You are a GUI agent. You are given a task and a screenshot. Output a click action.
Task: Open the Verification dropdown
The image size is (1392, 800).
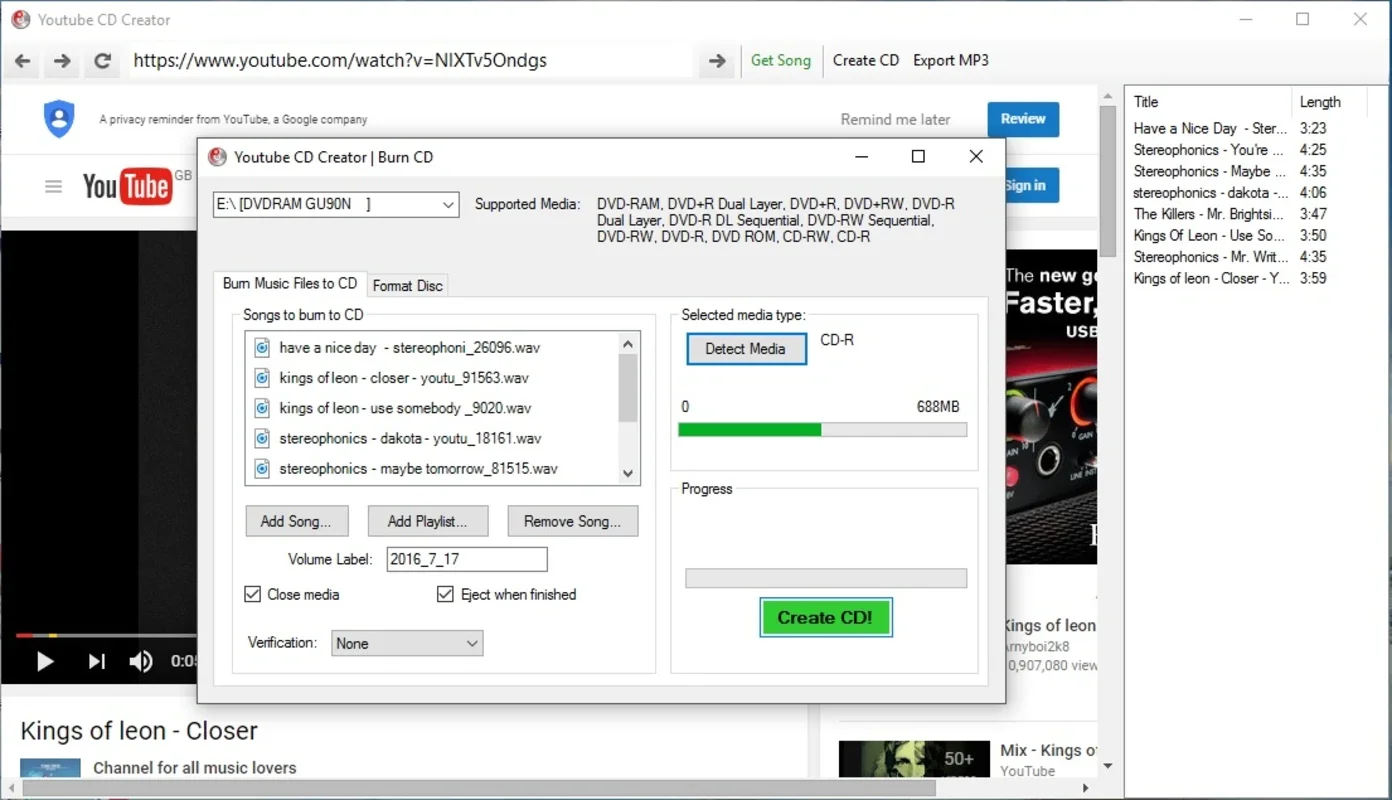pos(407,643)
